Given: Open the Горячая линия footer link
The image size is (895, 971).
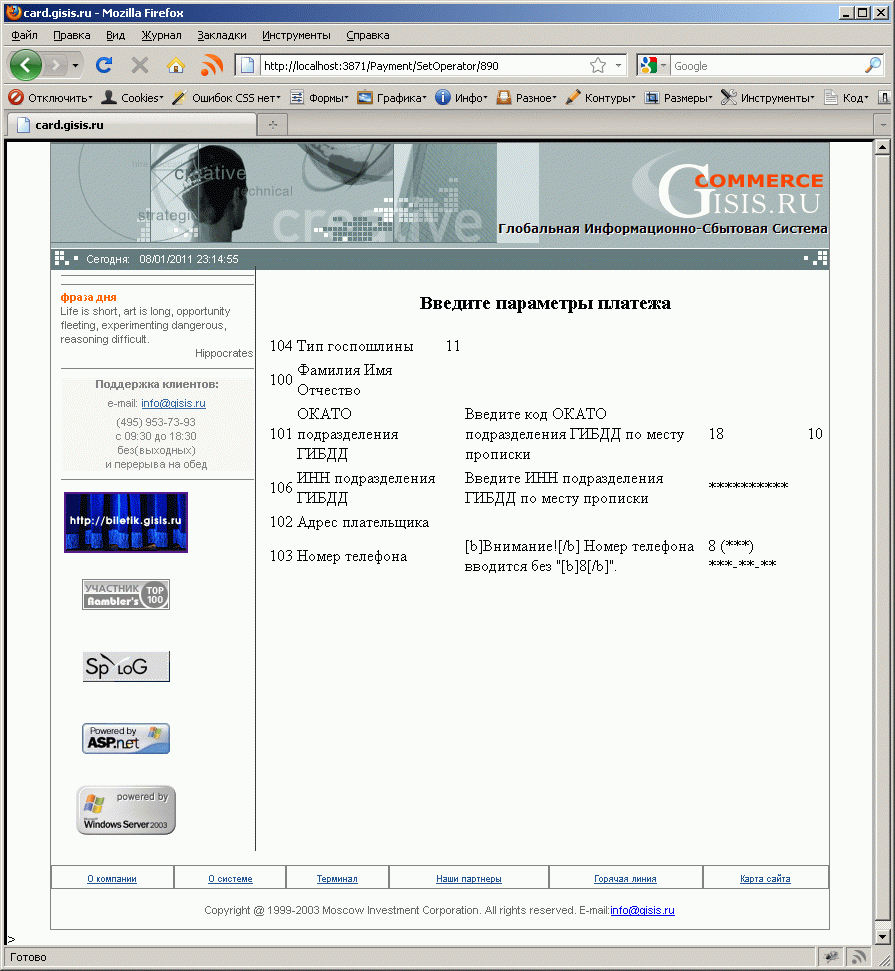Looking at the screenshot, I should (626, 879).
